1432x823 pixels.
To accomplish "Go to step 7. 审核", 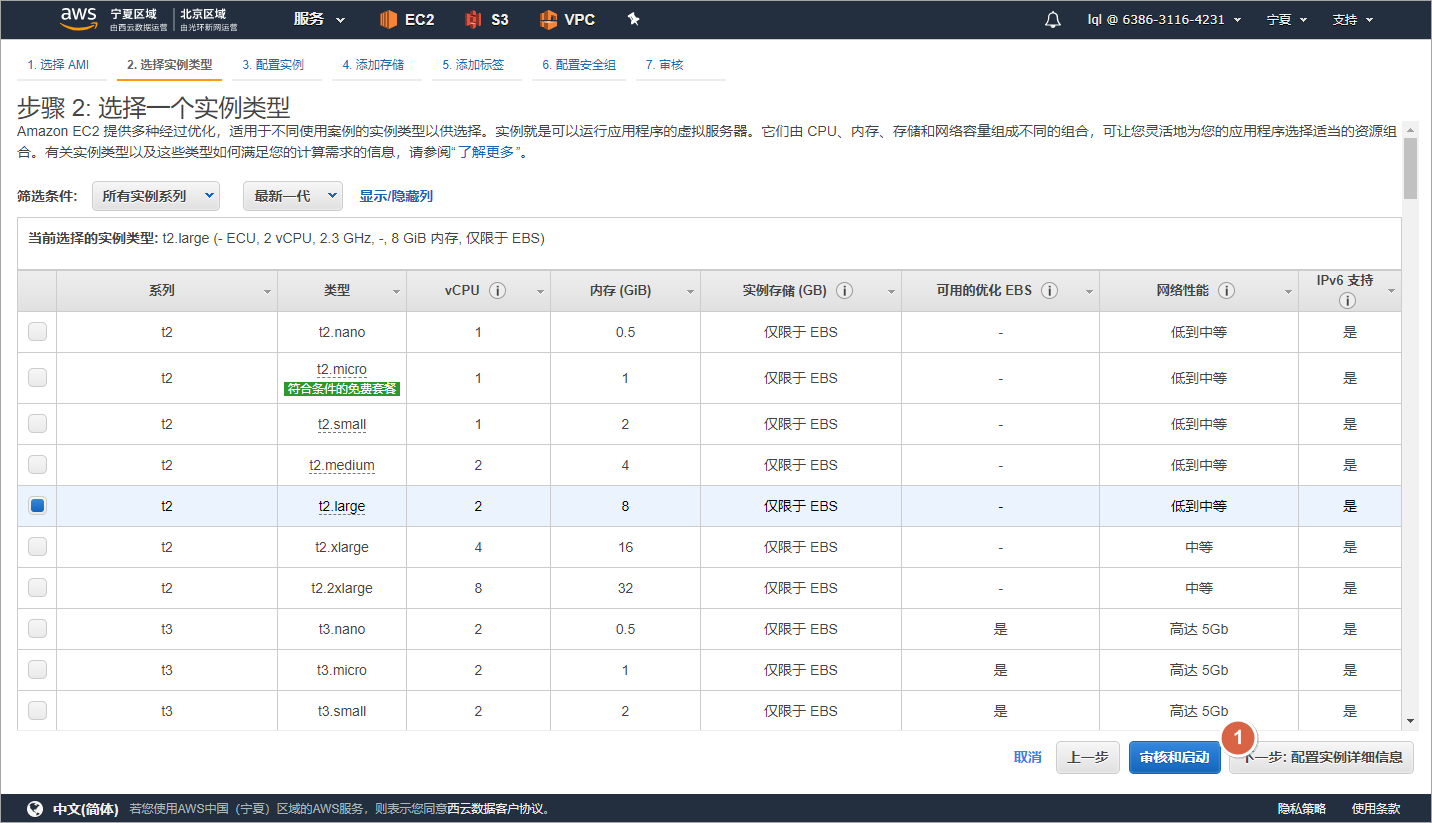I will 664,65.
